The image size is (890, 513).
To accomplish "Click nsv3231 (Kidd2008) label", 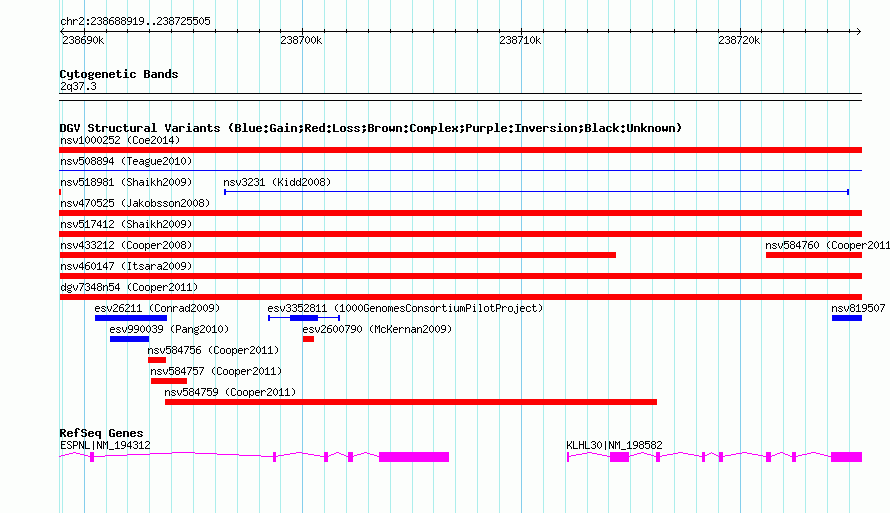I will point(277,182).
